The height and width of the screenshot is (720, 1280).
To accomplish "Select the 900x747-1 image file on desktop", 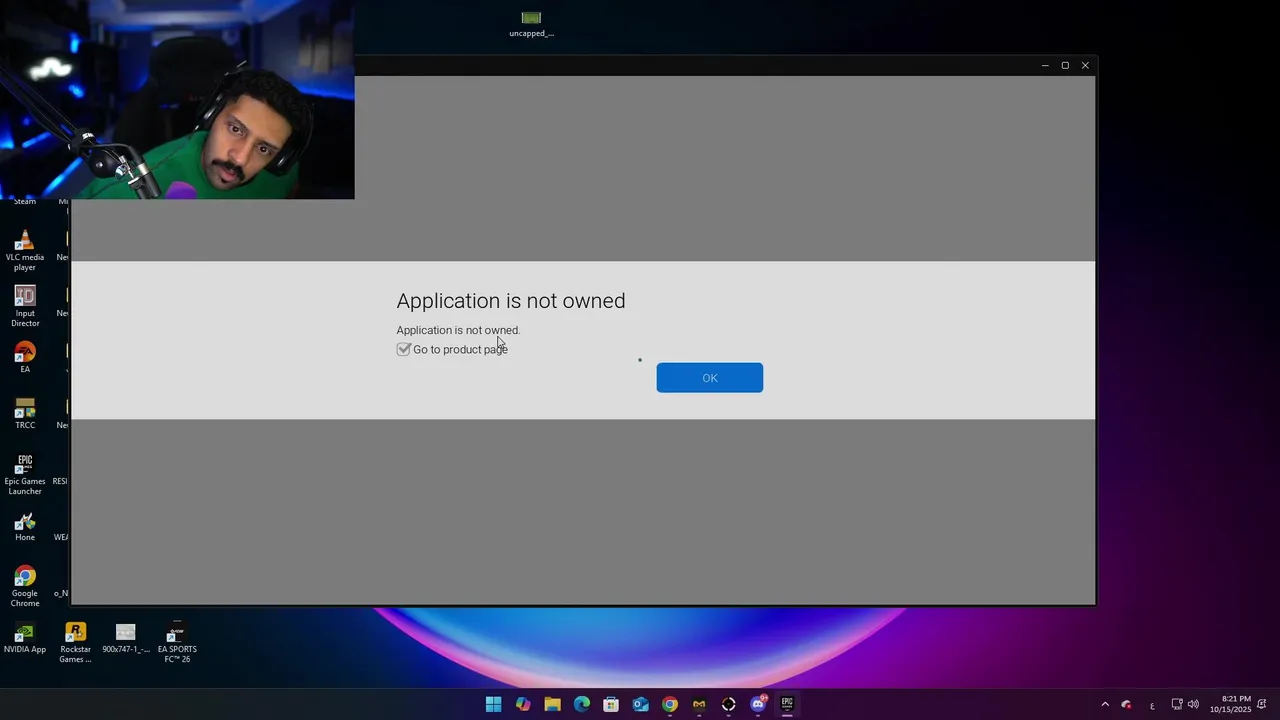I will pos(126,638).
